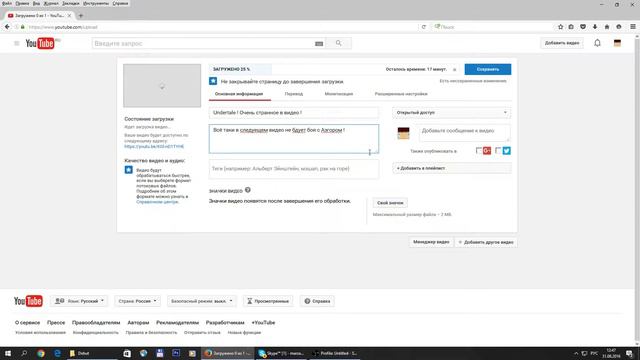
Task: Open the 'Журнал' menu in Firefox
Action: click(x=51, y=3)
